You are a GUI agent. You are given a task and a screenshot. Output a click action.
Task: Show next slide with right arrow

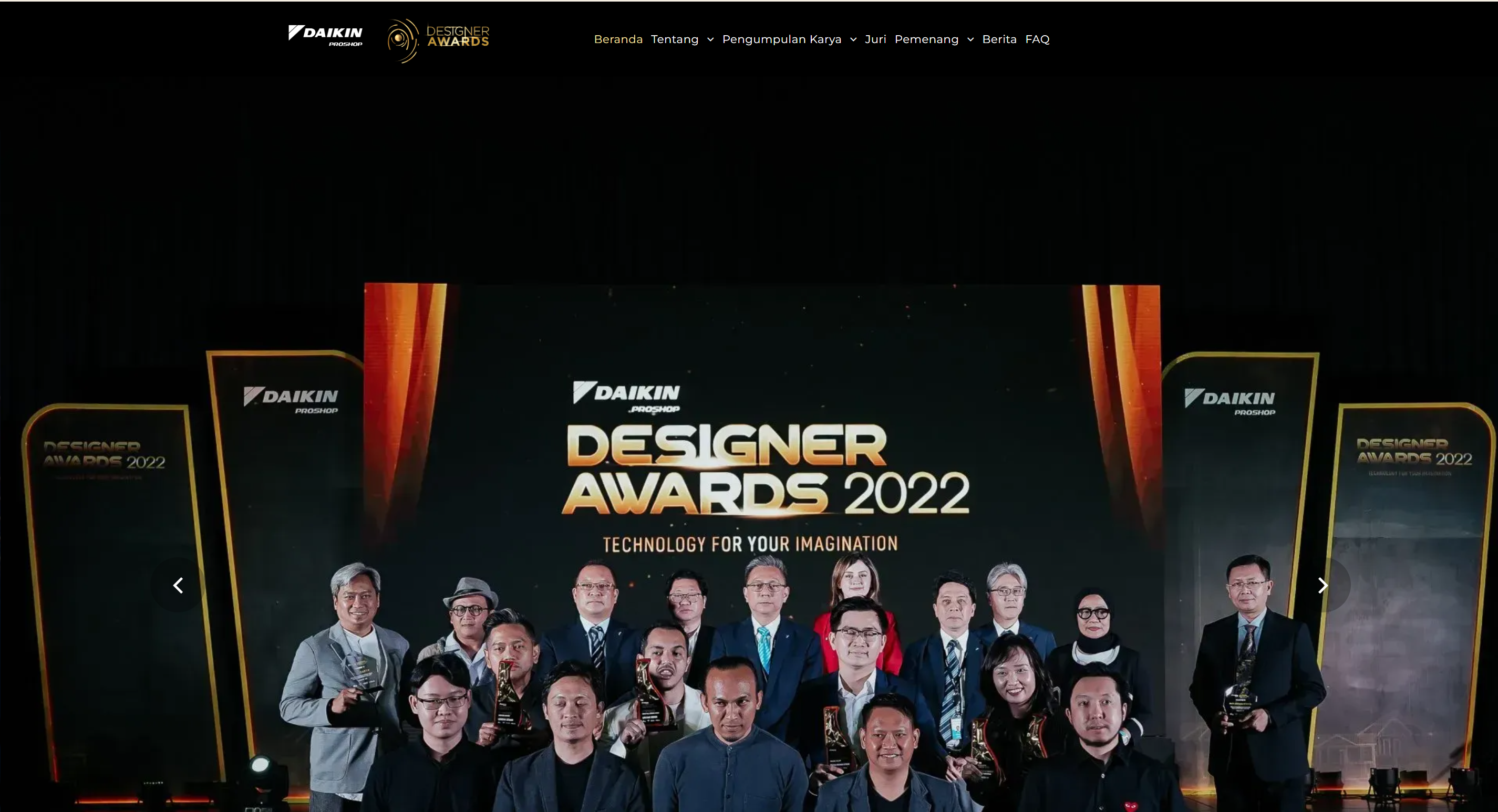pos(1323,585)
